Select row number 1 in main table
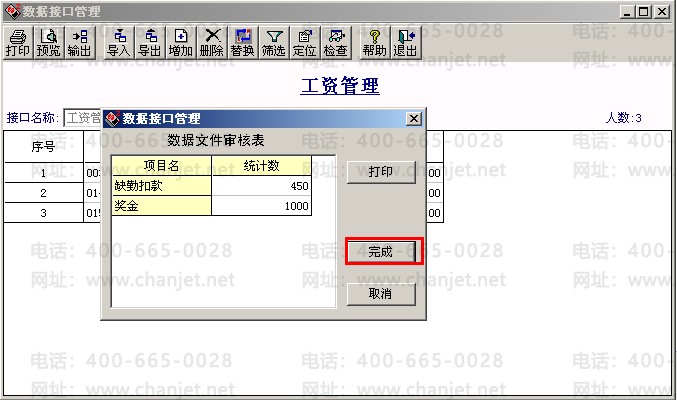677x400 pixels. (43, 173)
